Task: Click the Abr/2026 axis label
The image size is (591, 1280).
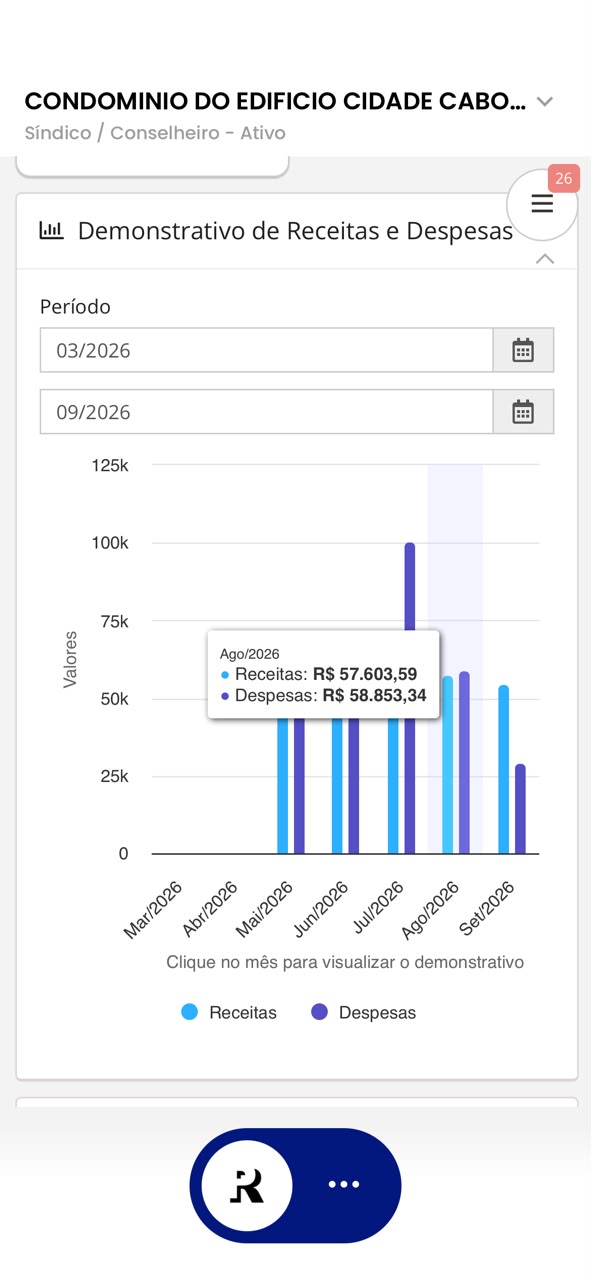Action: (x=211, y=908)
